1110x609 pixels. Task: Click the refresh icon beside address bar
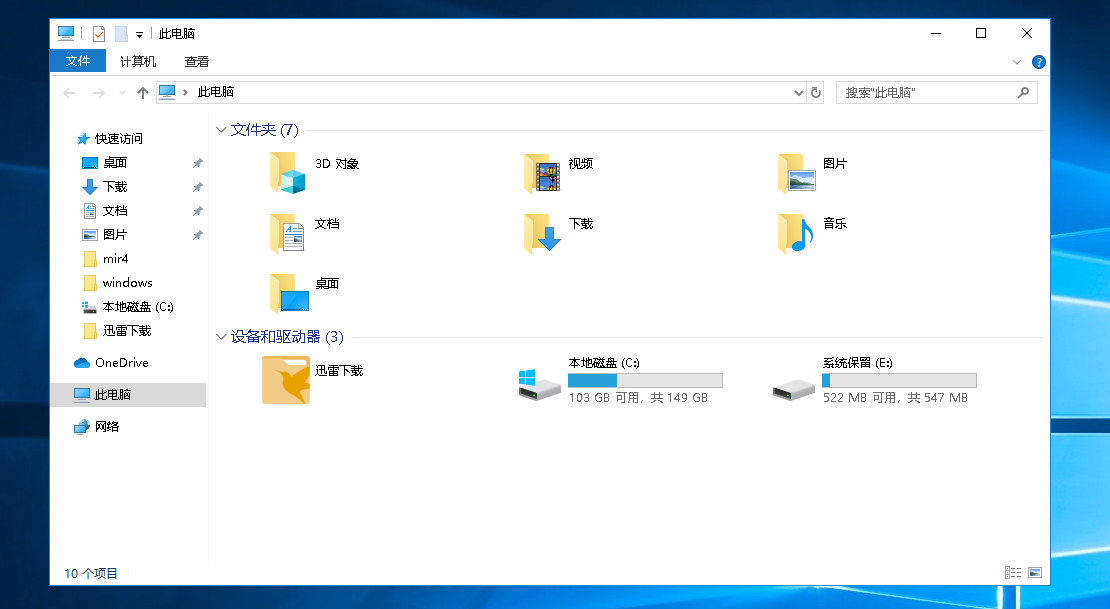coord(816,92)
